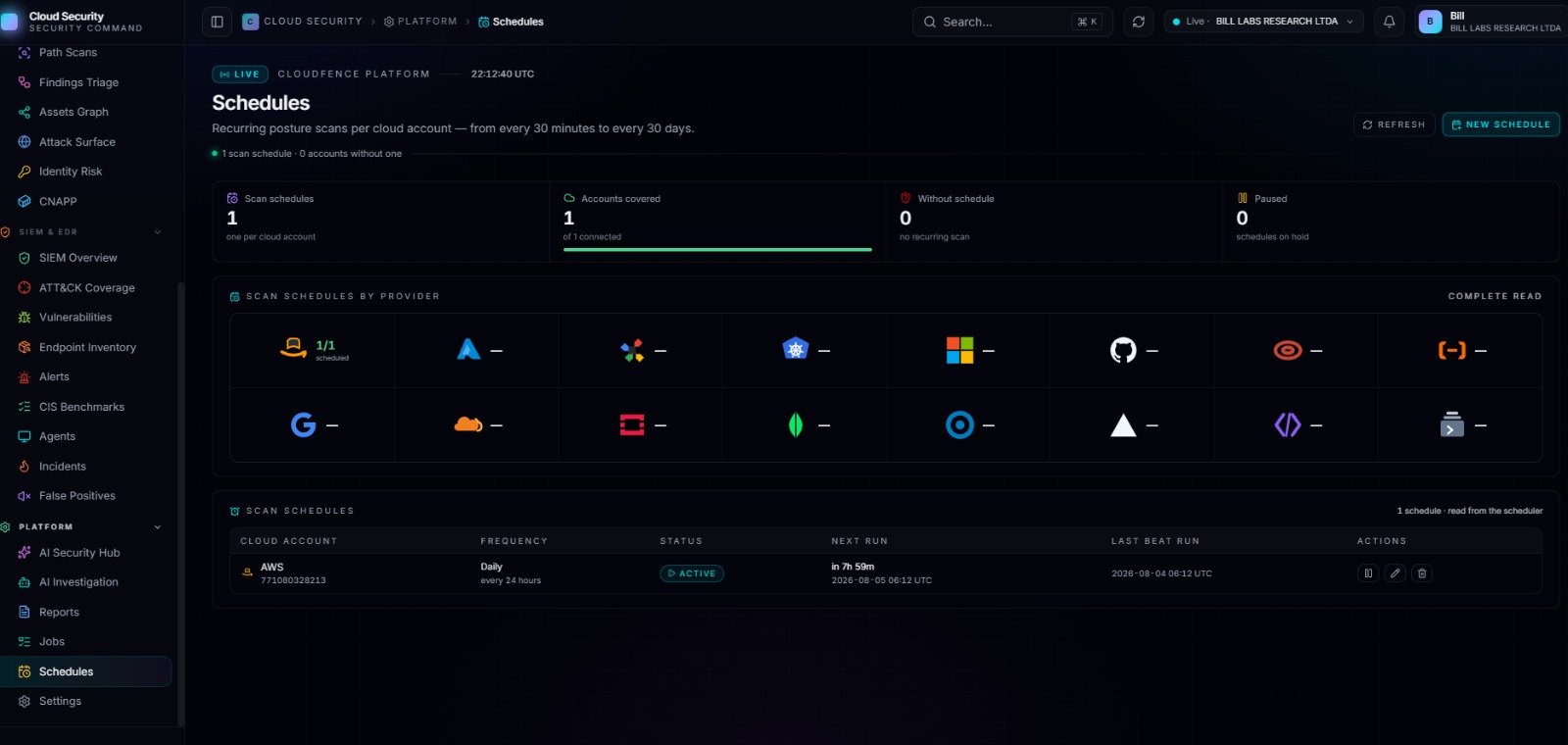Open the organization switcher dropdown
Image resolution: width=1568 pixels, height=745 pixels.
(1263, 22)
